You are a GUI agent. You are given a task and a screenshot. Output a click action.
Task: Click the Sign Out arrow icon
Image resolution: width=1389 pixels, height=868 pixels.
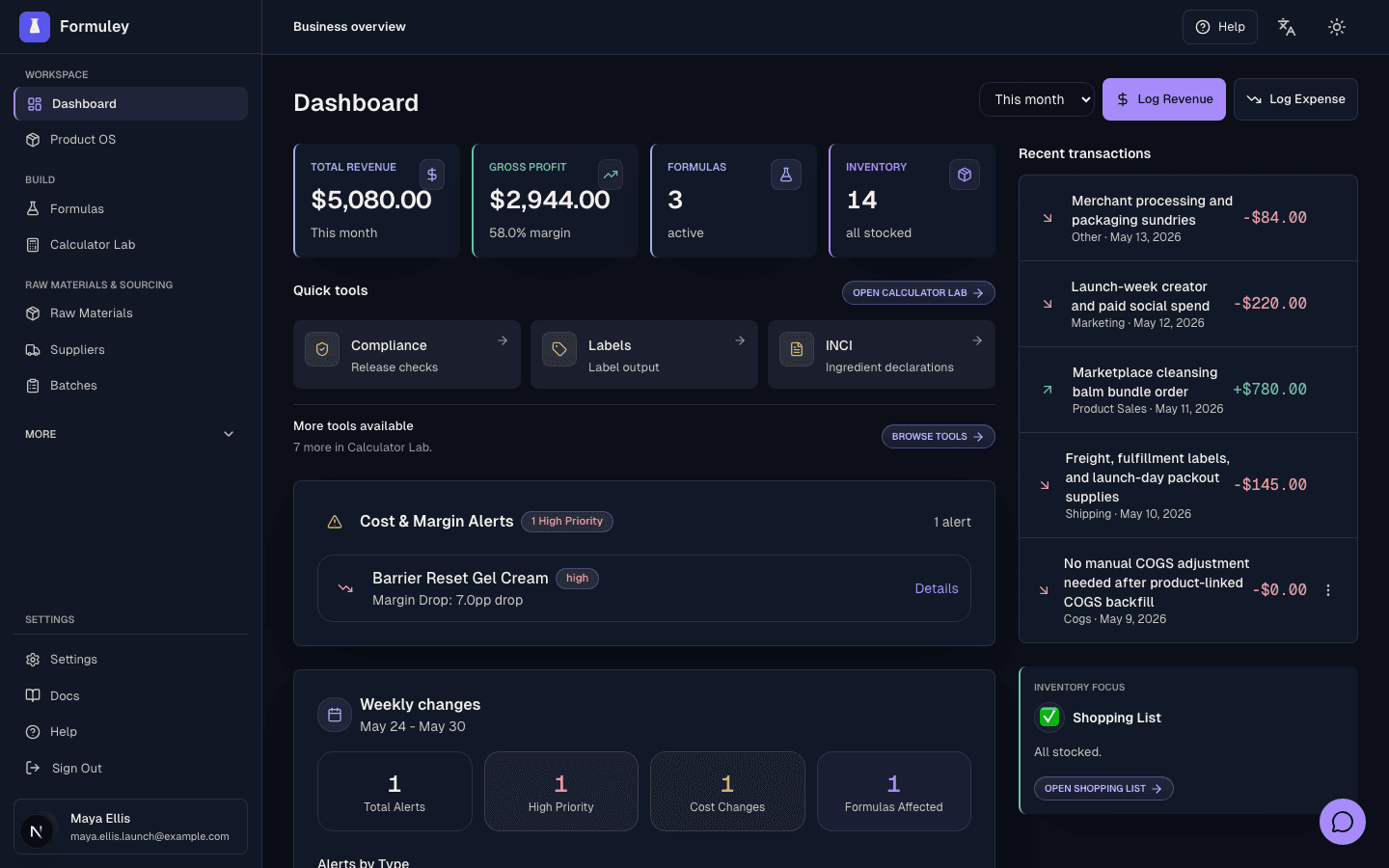point(33,769)
